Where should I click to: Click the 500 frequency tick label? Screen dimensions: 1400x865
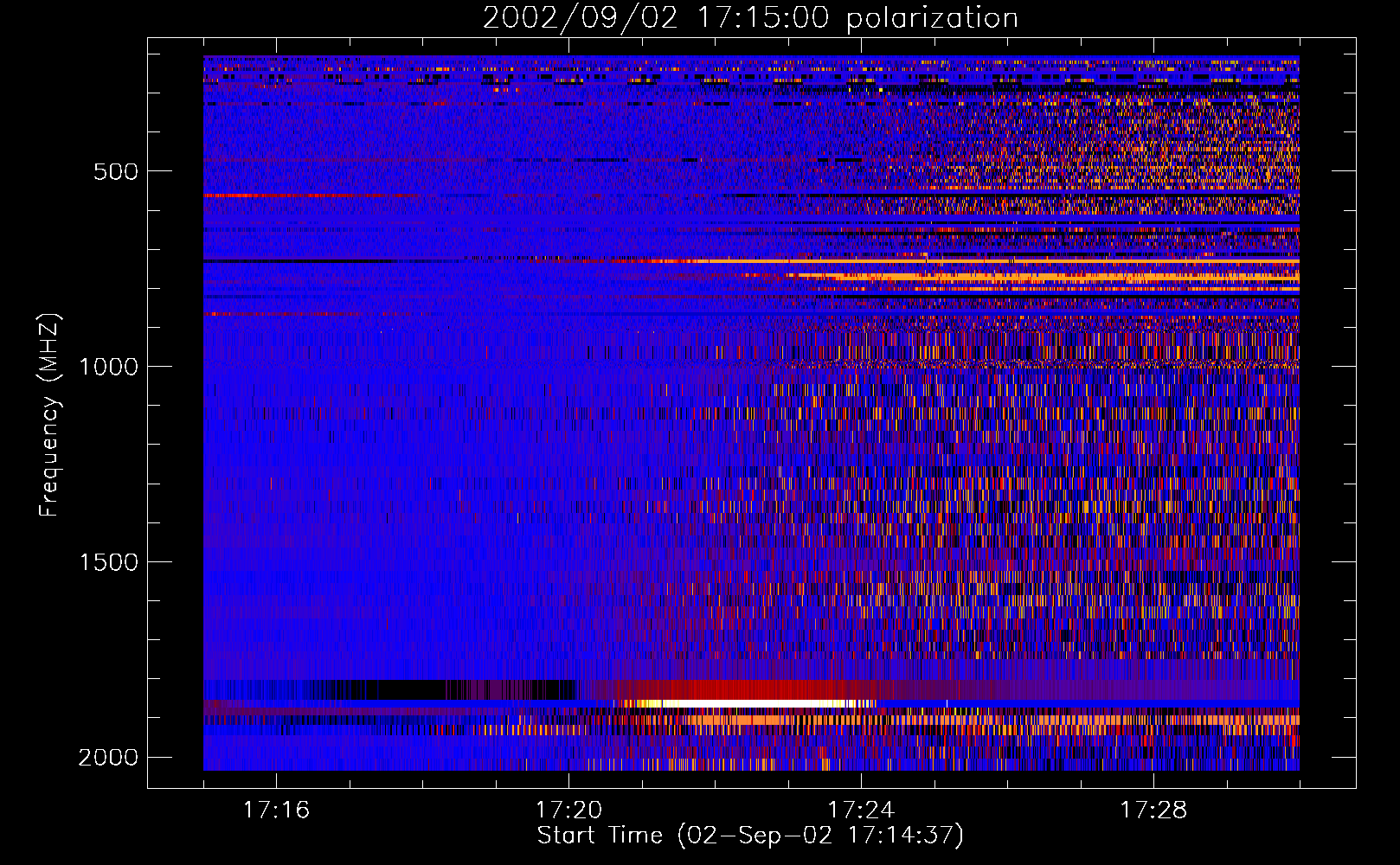pyautogui.click(x=116, y=171)
